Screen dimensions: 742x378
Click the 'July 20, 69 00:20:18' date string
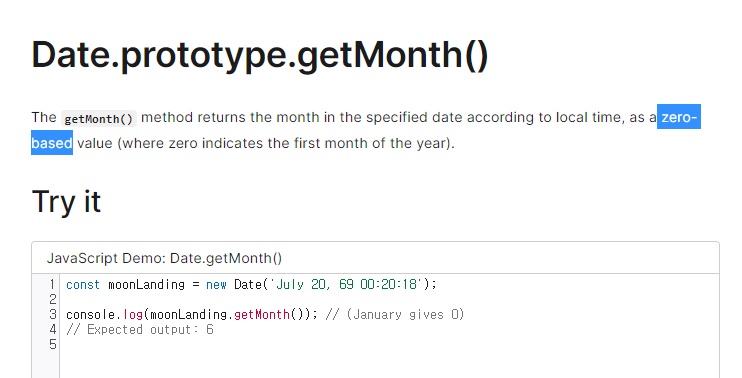click(x=346, y=284)
